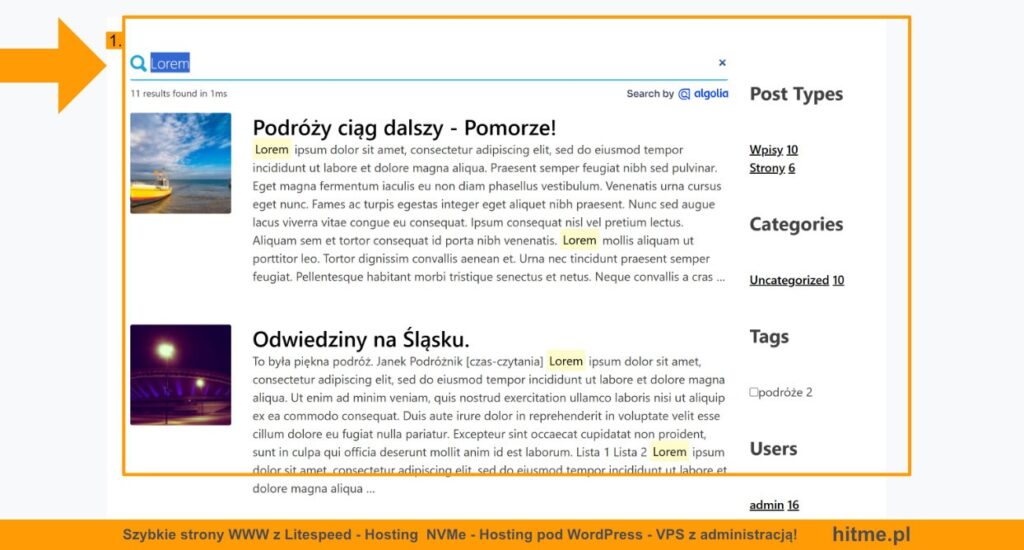Open post Podróży ciąg dalszy - Pomorze!
Viewport: 1024px width, 550px height.
point(404,127)
